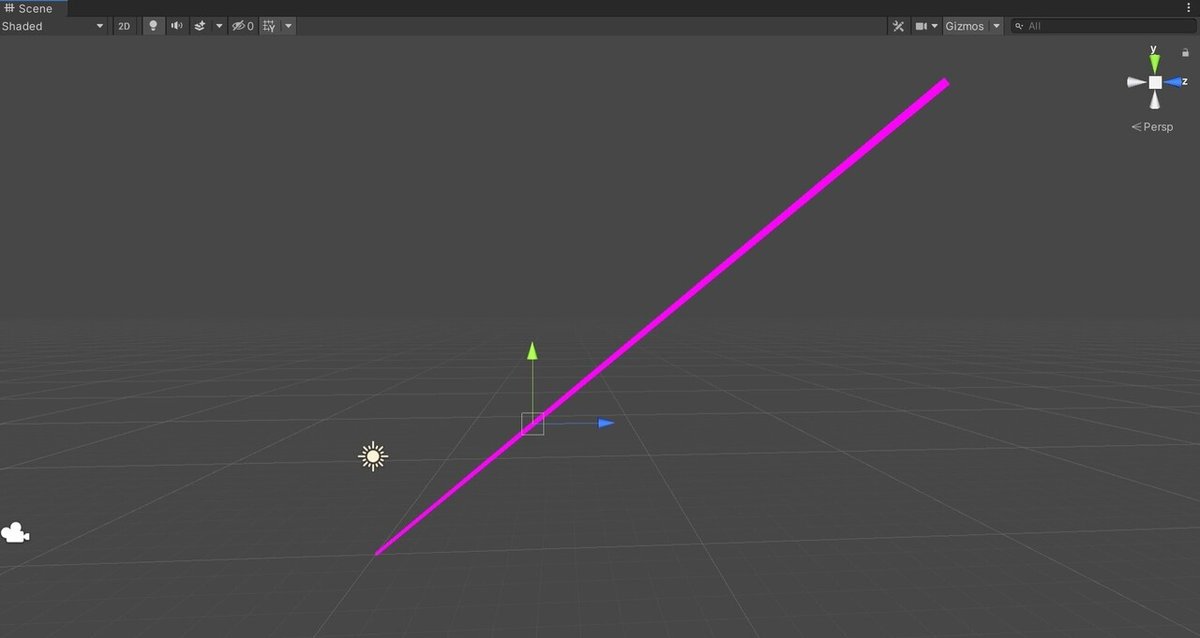Image resolution: width=1200 pixels, height=638 pixels.
Task: Open the component editor tools
Action: pos(899,26)
